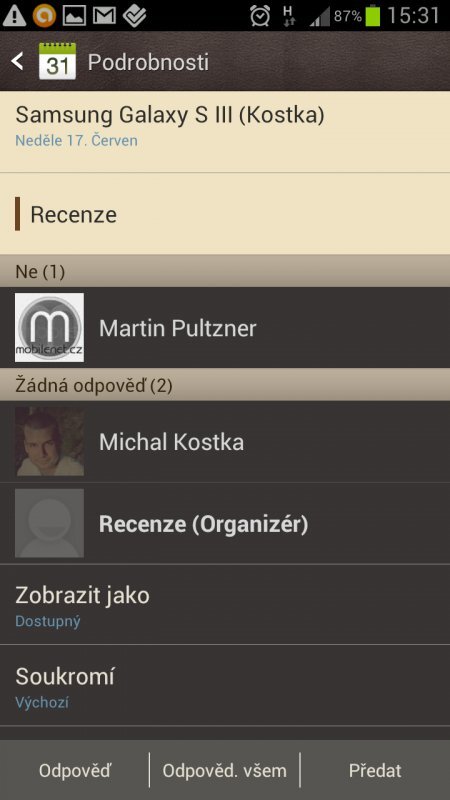Open the Zobrazit jako setting
The height and width of the screenshot is (800, 450).
225,605
